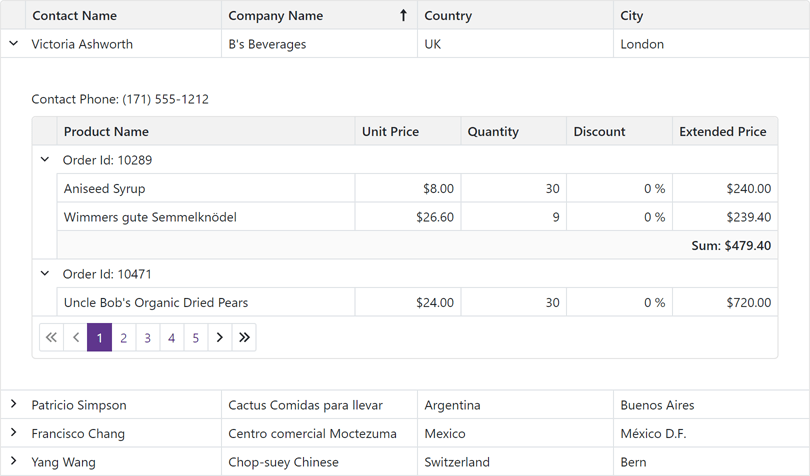Collapse Order Id 10289 group
Viewport: 810px width, 476px height.
coord(45,160)
